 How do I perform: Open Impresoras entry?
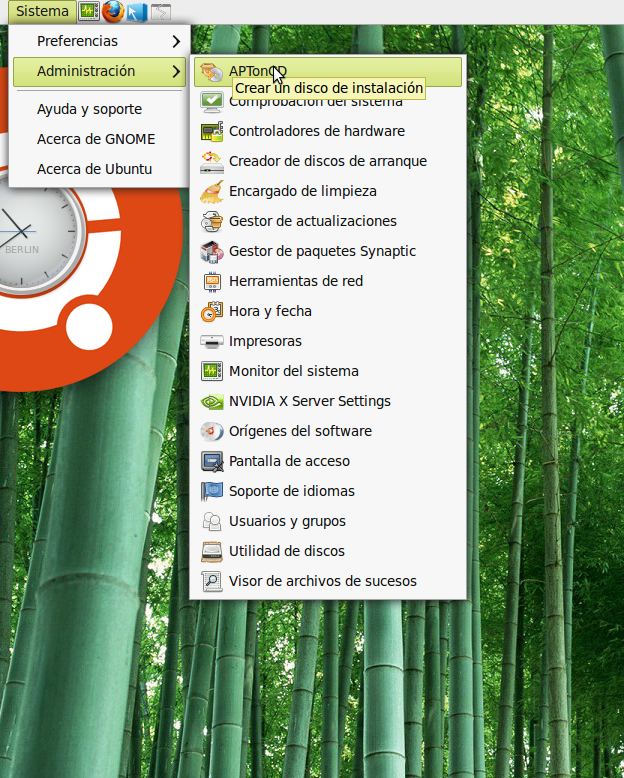coord(265,341)
